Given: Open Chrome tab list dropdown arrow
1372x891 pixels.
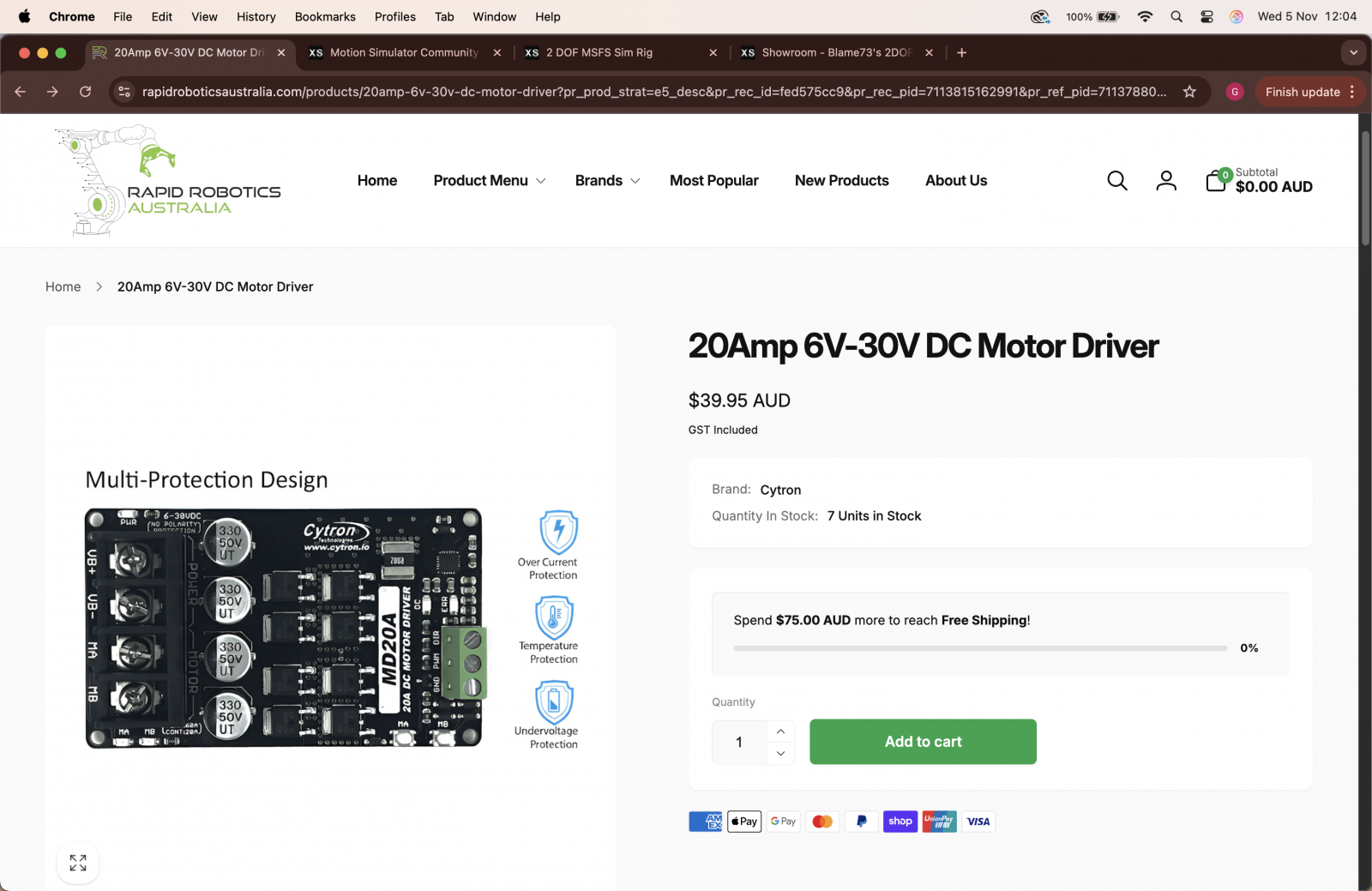Looking at the screenshot, I should click(1353, 52).
